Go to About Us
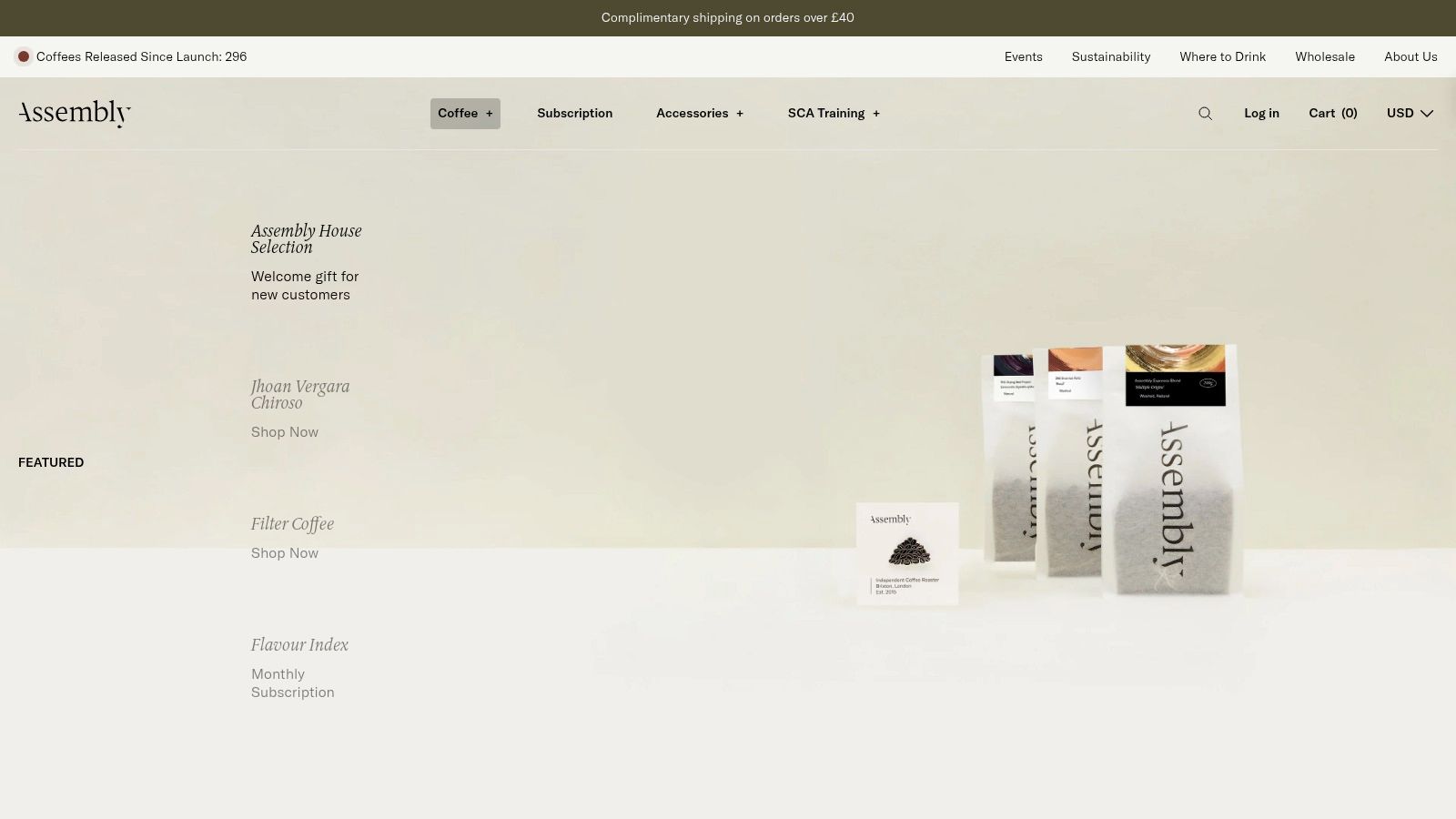The height and width of the screenshot is (819, 1456). coord(1410,56)
